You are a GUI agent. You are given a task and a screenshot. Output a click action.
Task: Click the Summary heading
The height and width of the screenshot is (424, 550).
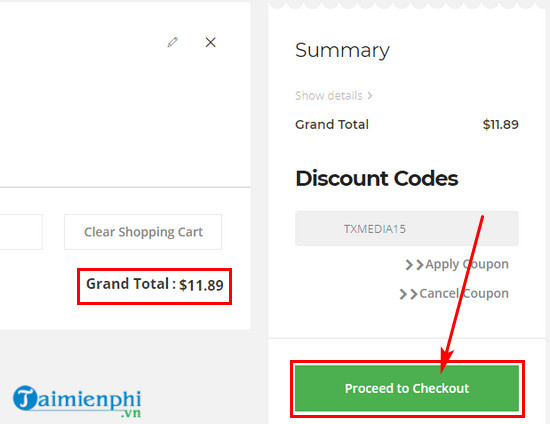(342, 51)
